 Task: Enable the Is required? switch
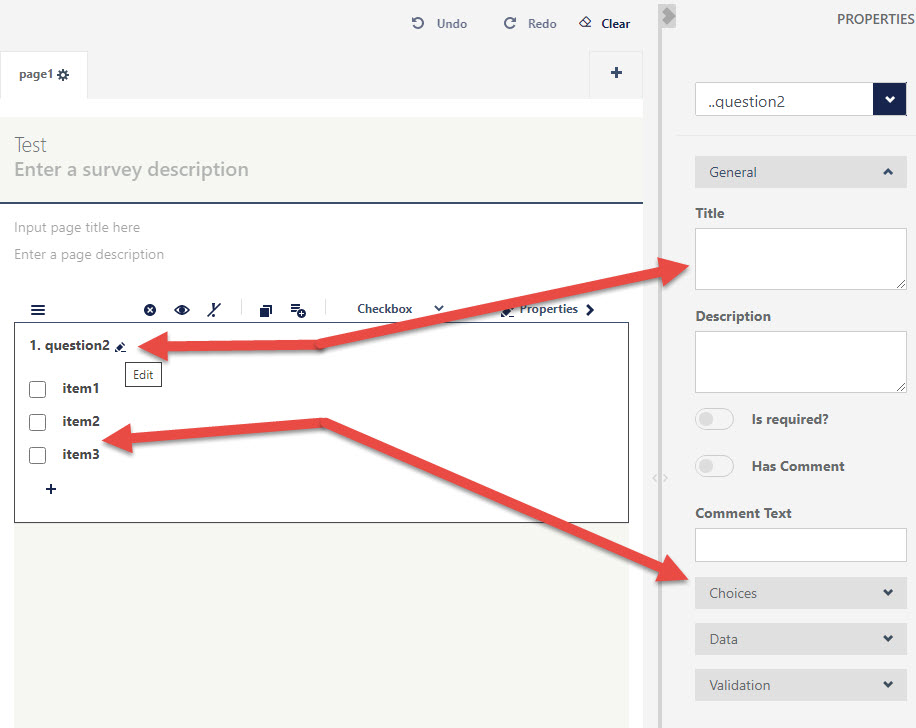pyautogui.click(x=714, y=420)
